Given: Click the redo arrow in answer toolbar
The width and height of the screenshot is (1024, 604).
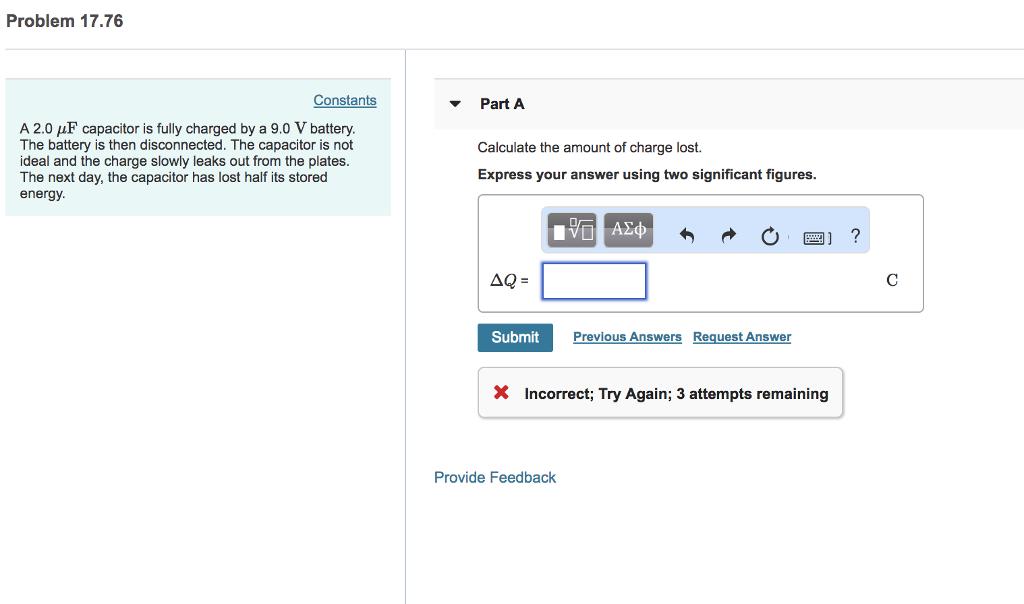Looking at the screenshot, I should tap(728, 235).
